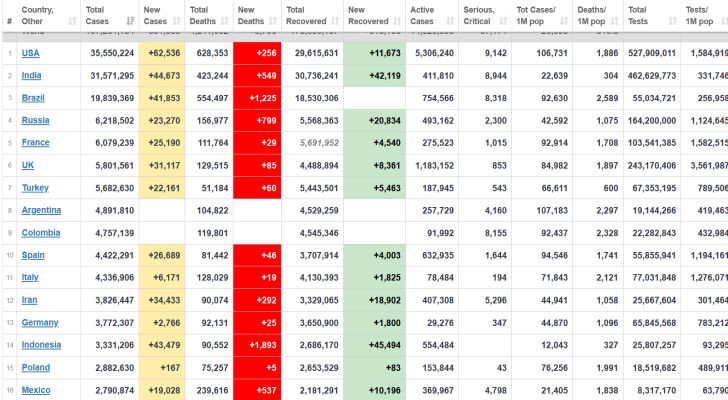Select Spain active cases 632,935
728x400 pixels.
[438, 255]
